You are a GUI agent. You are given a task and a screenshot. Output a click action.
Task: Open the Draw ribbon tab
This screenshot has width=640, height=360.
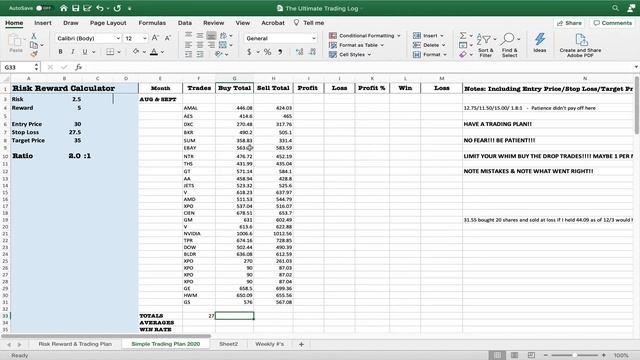click(x=71, y=23)
